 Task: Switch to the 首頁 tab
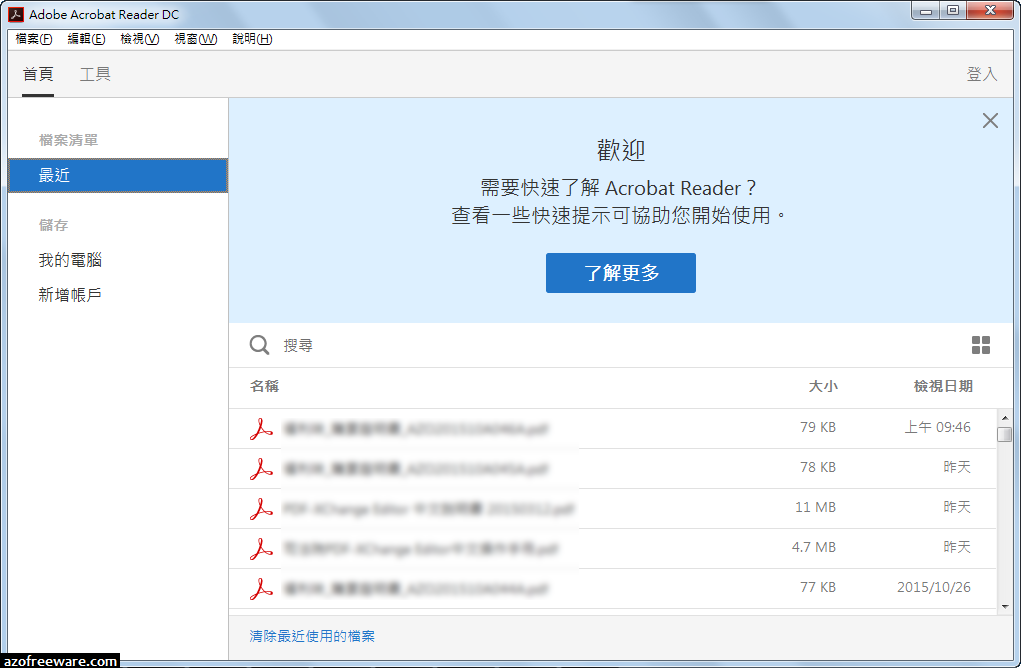click(38, 74)
